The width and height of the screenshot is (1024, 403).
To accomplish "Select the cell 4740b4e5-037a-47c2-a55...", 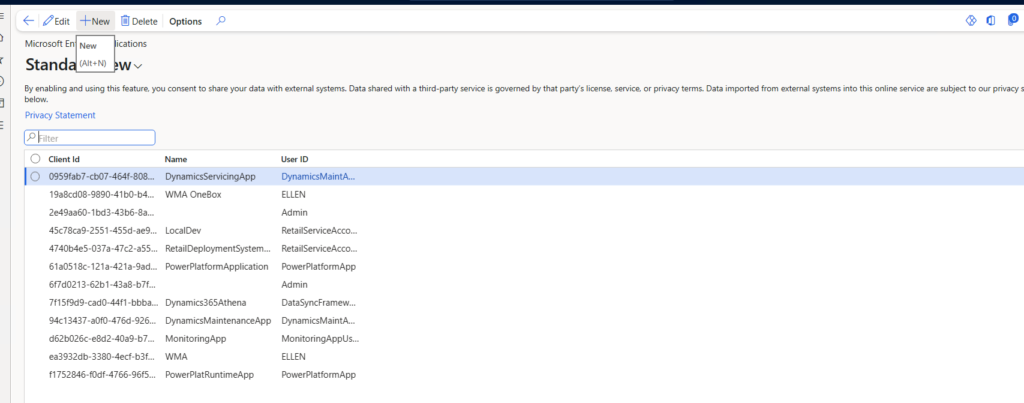I will (x=102, y=249).
